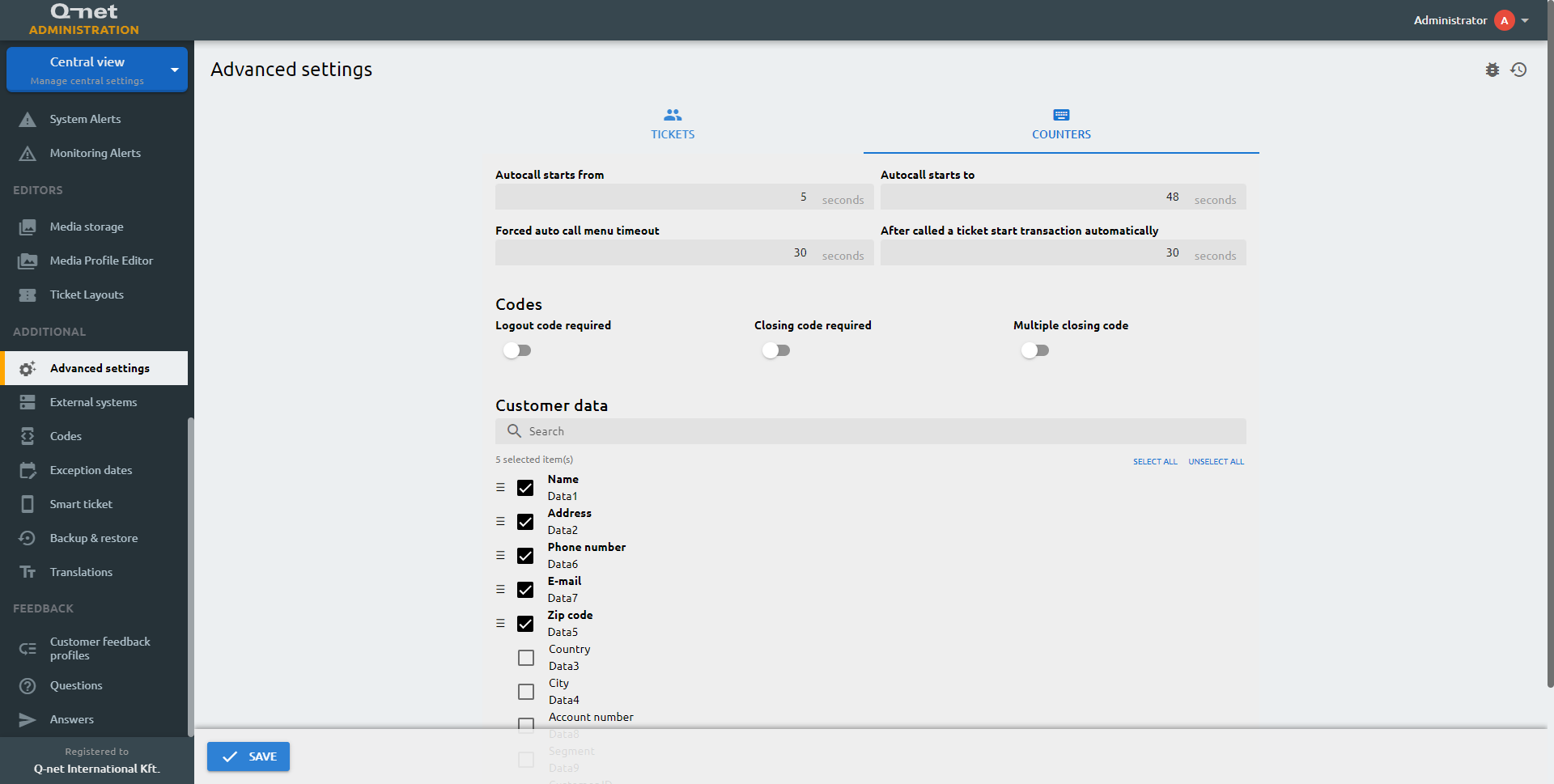Open Translations menu item
1554x784 pixels.
(x=96, y=572)
